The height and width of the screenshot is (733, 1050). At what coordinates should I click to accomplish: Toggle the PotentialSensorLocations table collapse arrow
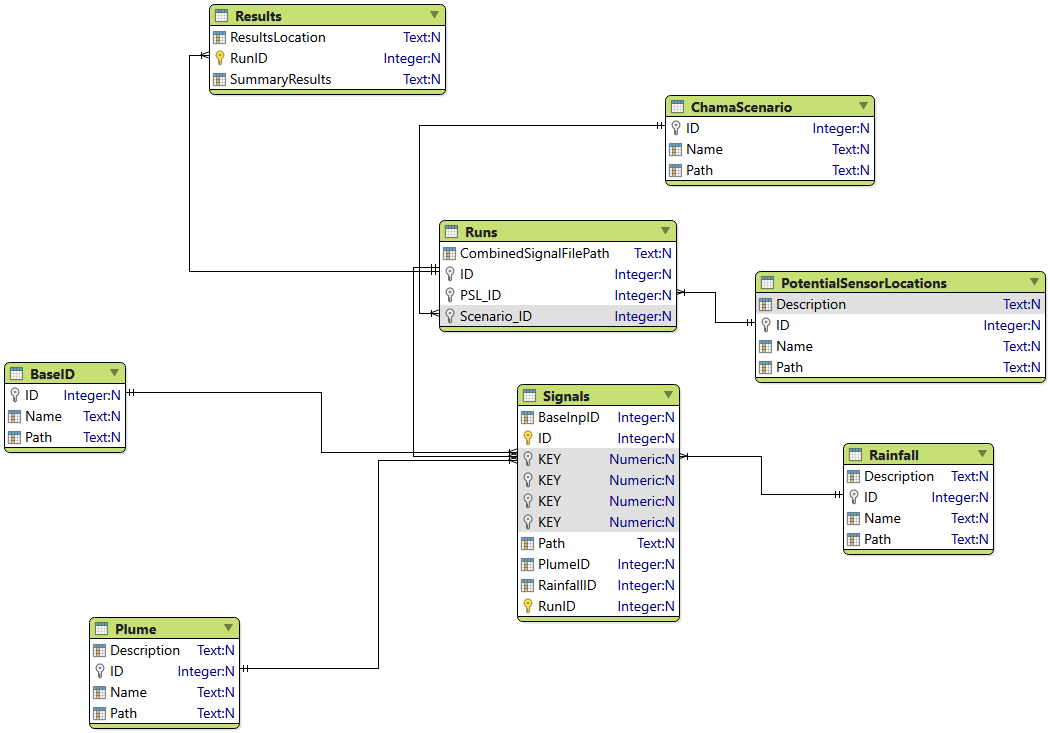click(1034, 282)
